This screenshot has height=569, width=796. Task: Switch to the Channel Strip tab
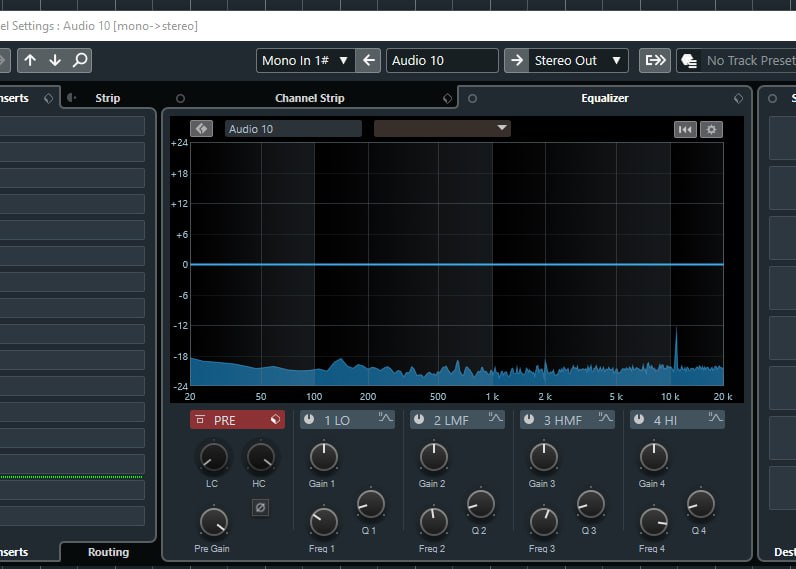[310, 98]
